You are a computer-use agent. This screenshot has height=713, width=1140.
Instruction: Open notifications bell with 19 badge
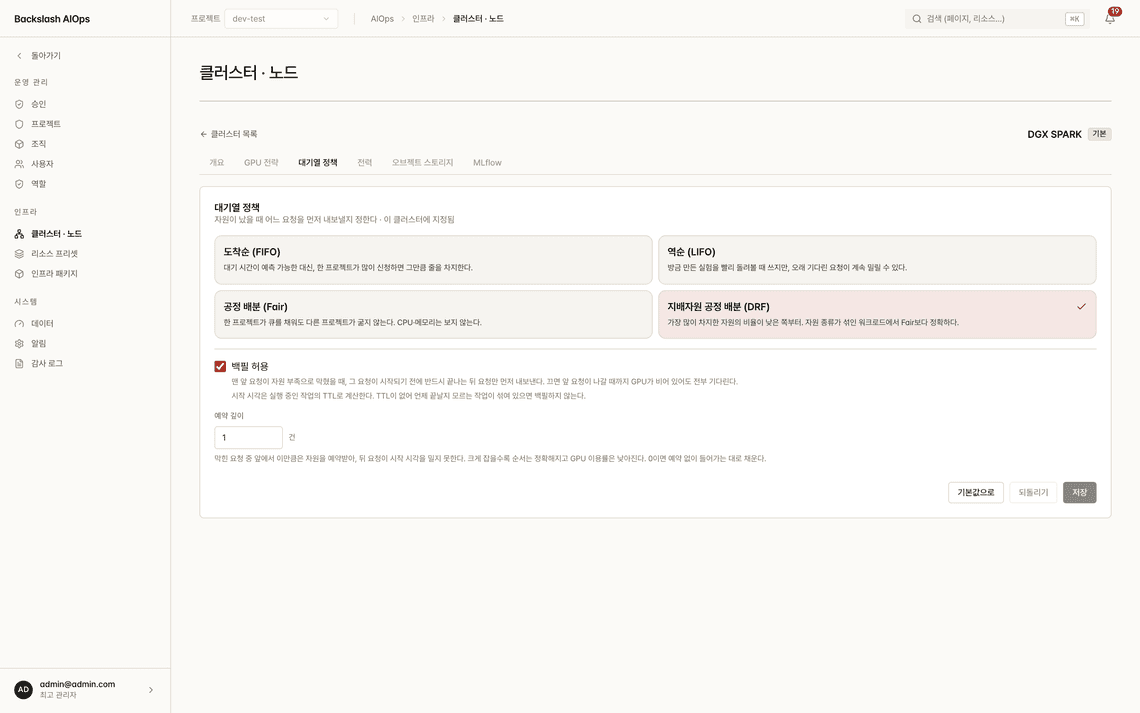[1110, 19]
